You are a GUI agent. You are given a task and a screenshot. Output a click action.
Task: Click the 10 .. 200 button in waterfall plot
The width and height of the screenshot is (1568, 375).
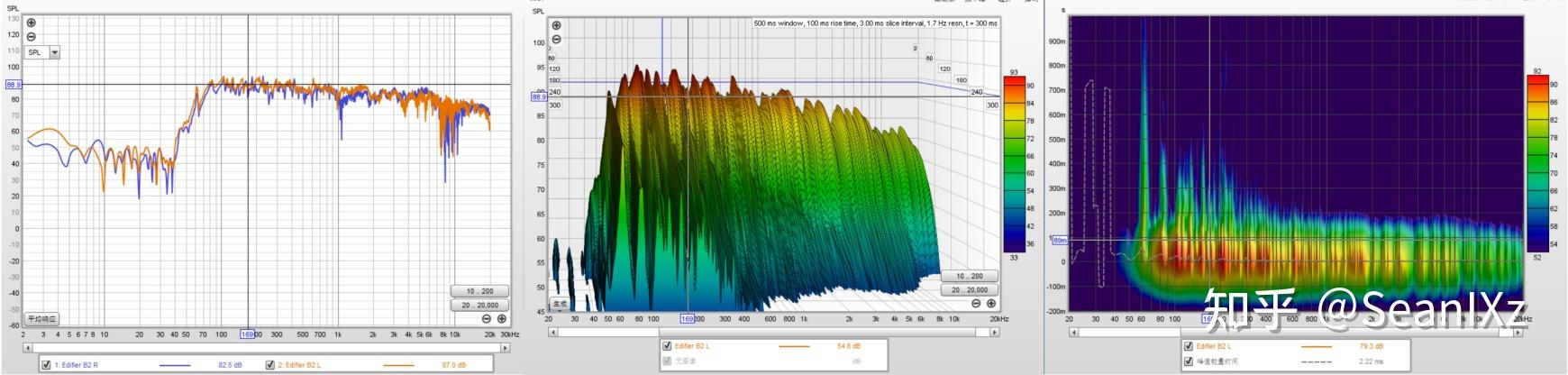click(970, 276)
